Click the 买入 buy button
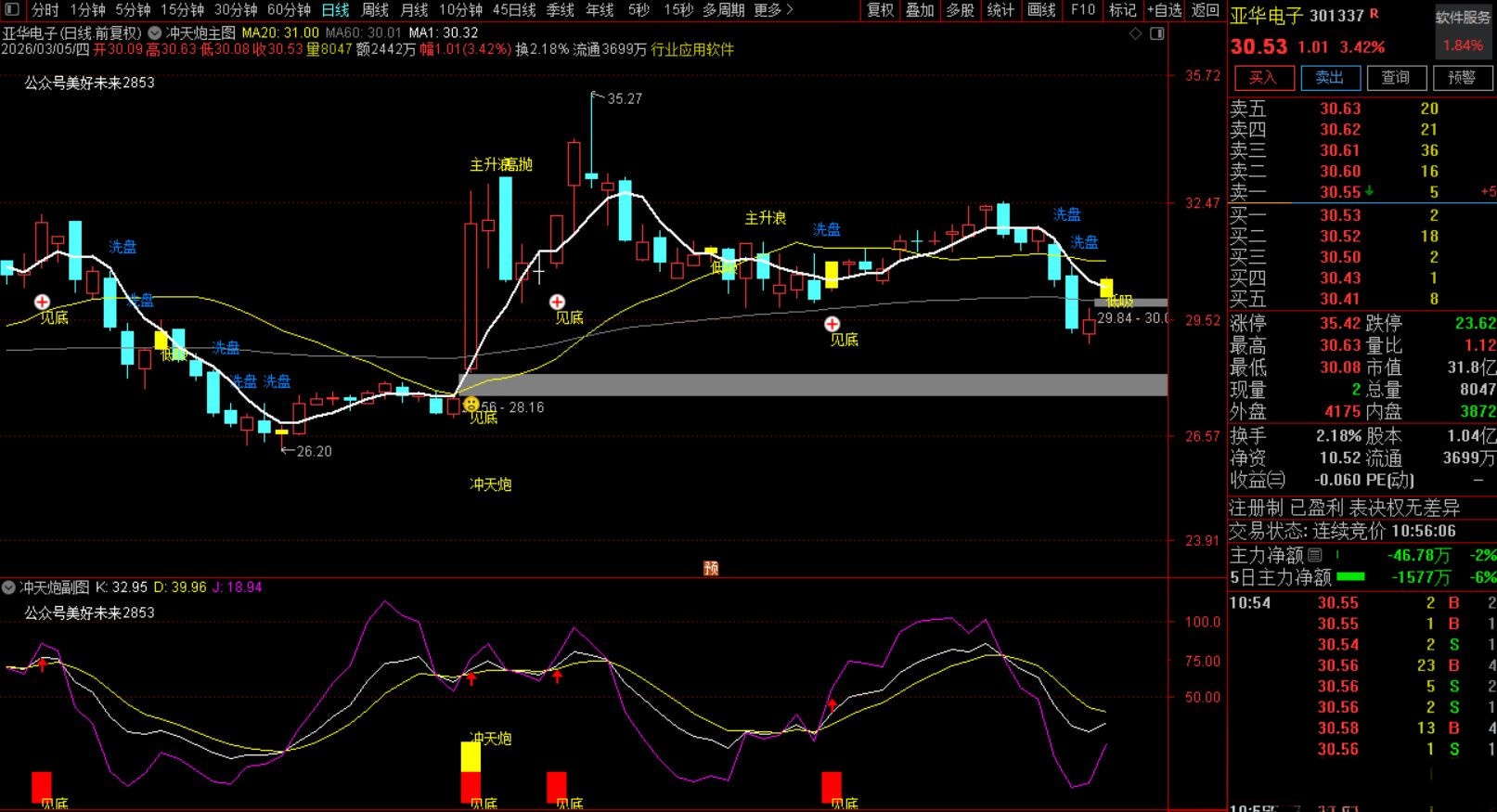Screen dimensions: 1497x812 click(1262, 78)
